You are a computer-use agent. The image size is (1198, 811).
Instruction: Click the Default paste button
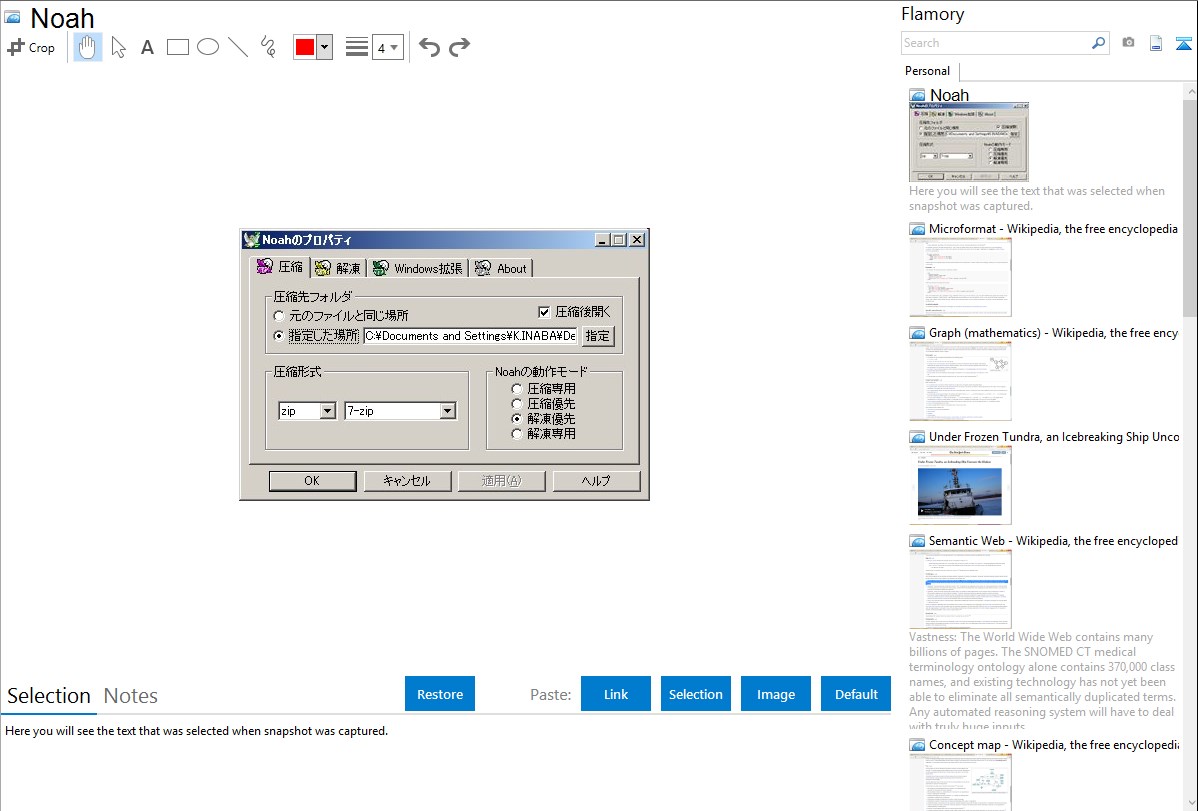856,694
